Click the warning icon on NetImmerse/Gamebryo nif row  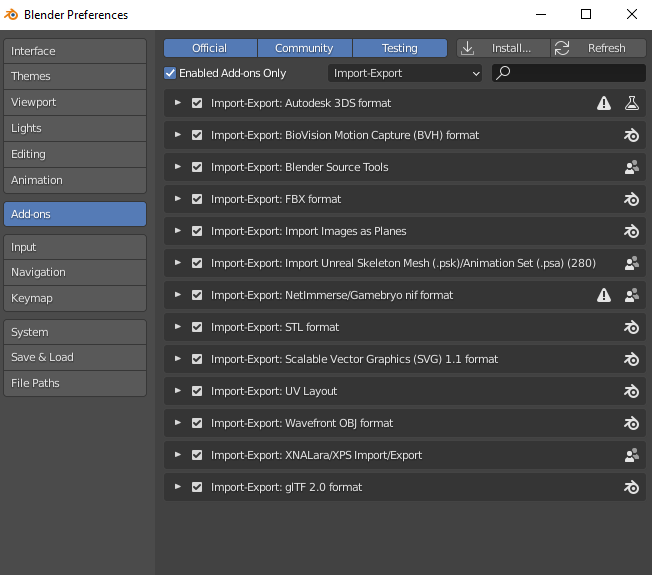[x=604, y=295]
